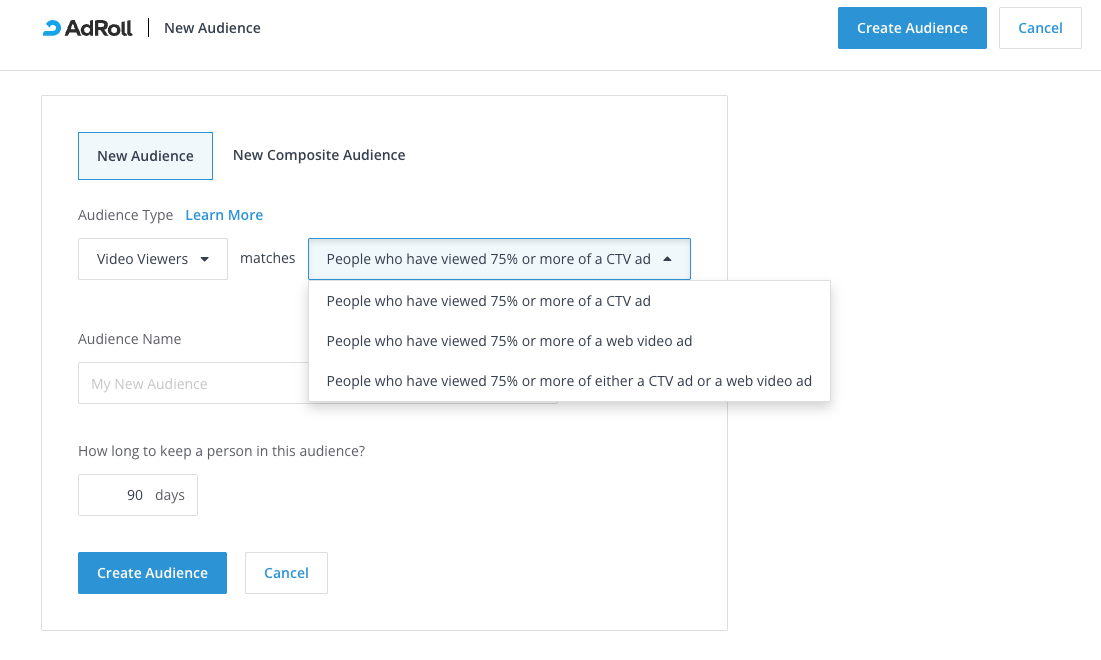Click the AdRoll logo icon

[51, 28]
